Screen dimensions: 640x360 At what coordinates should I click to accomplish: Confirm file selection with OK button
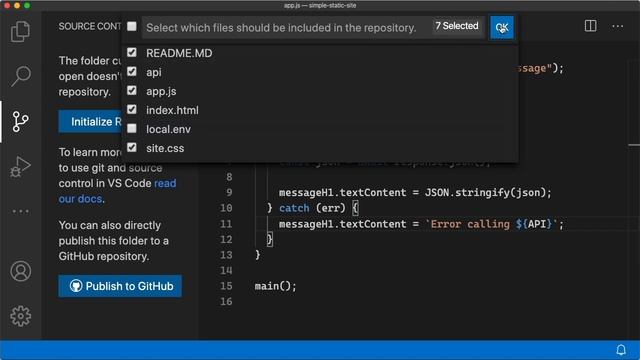[502, 27]
